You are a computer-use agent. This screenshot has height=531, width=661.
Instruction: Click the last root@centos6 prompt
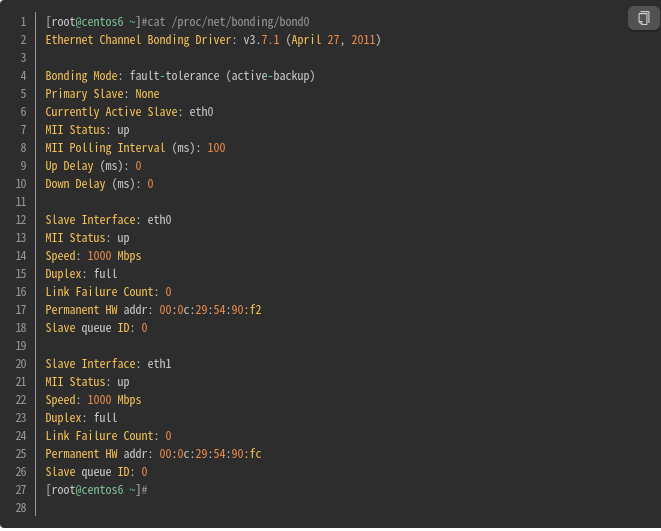pyautogui.click(x=97, y=490)
